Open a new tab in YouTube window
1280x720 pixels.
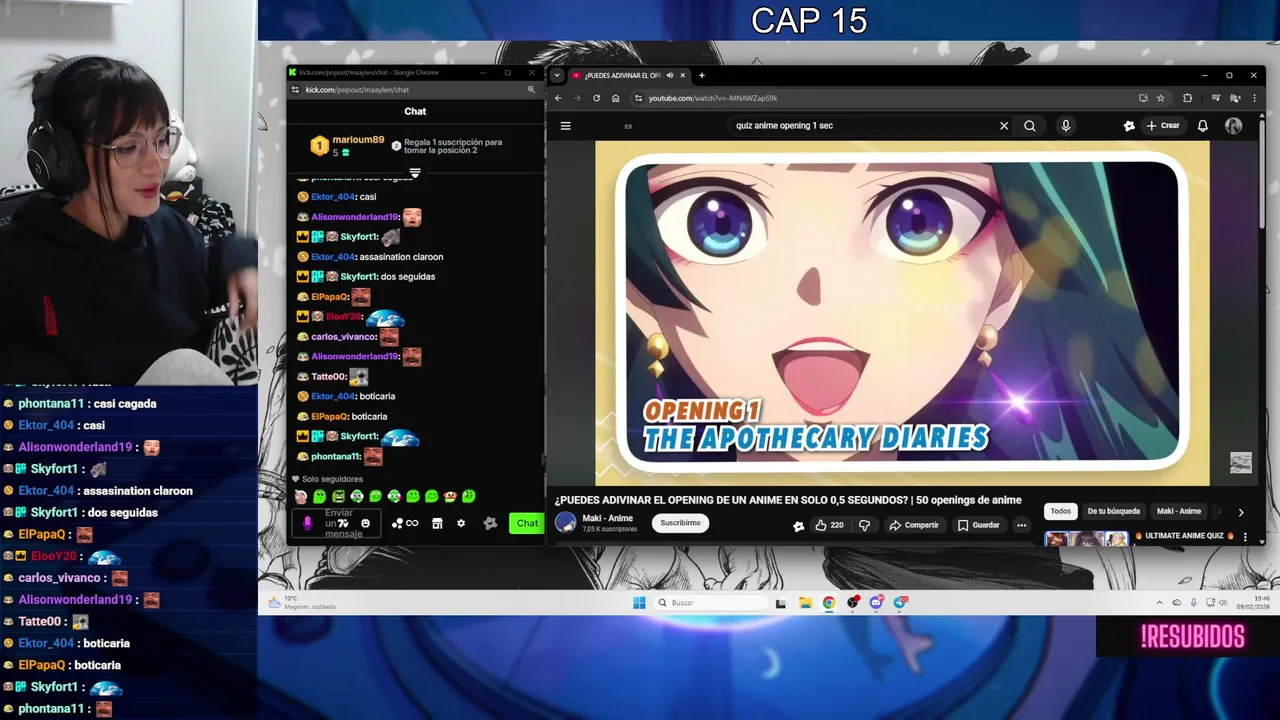click(x=702, y=75)
